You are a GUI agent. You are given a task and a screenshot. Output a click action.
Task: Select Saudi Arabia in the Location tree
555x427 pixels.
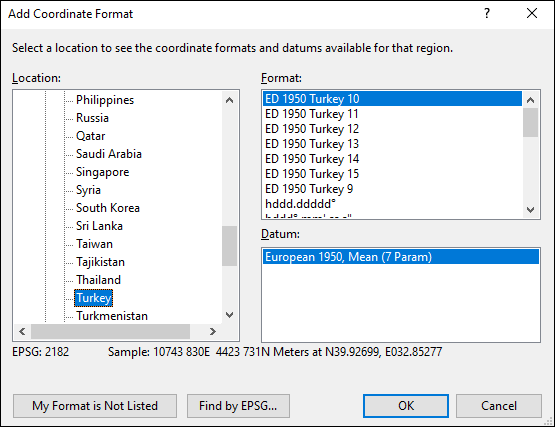click(x=109, y=154)
